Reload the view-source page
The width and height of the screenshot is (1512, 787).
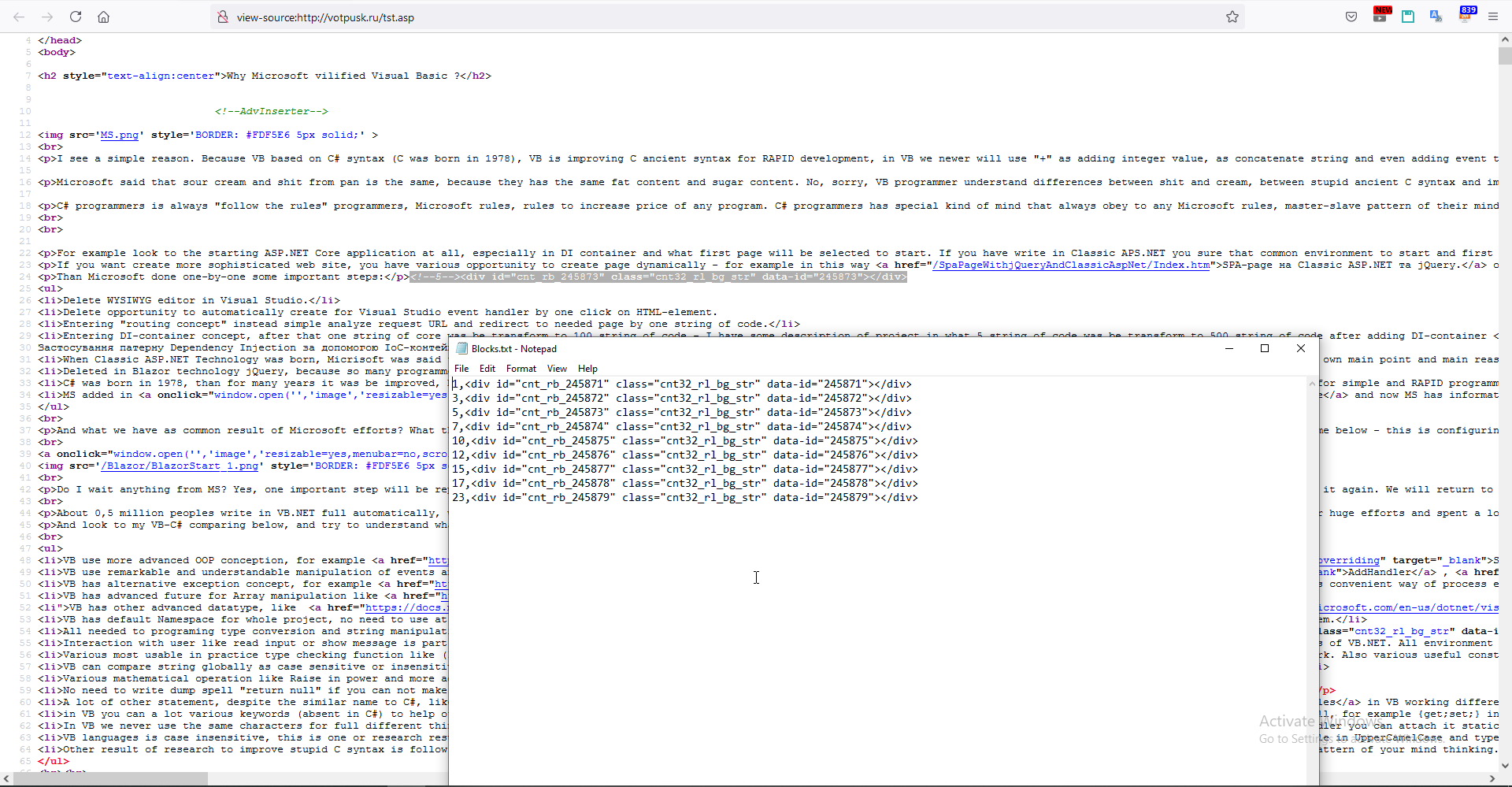pos(76,17)
